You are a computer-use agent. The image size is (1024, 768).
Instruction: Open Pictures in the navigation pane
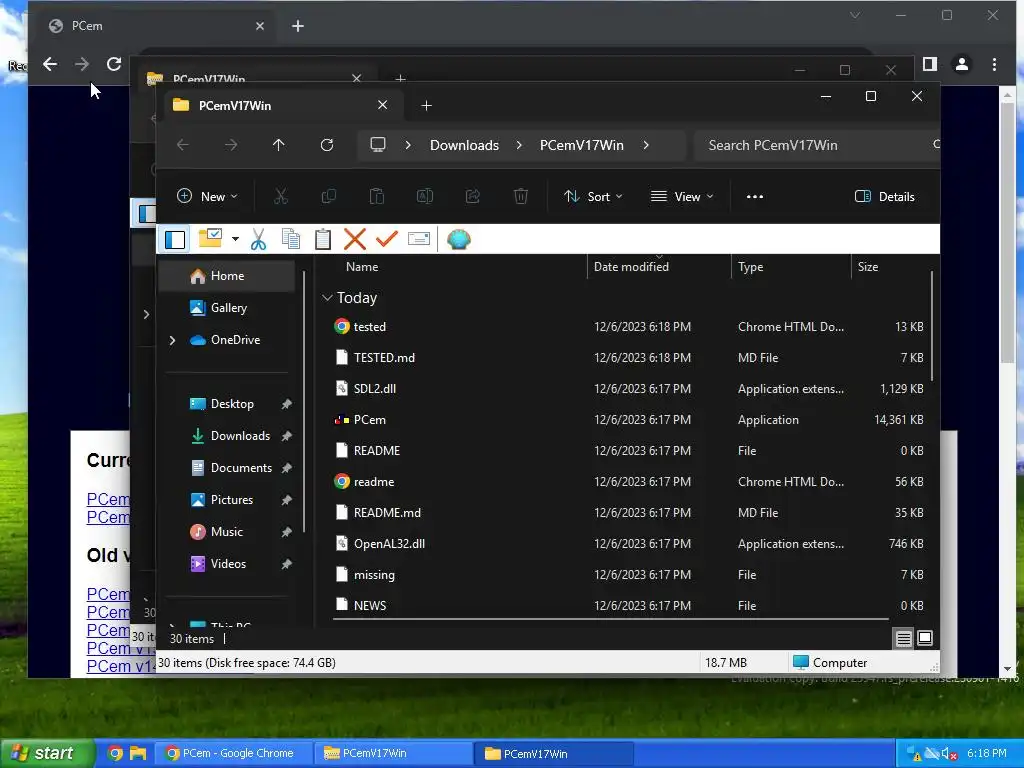point(227,500)
